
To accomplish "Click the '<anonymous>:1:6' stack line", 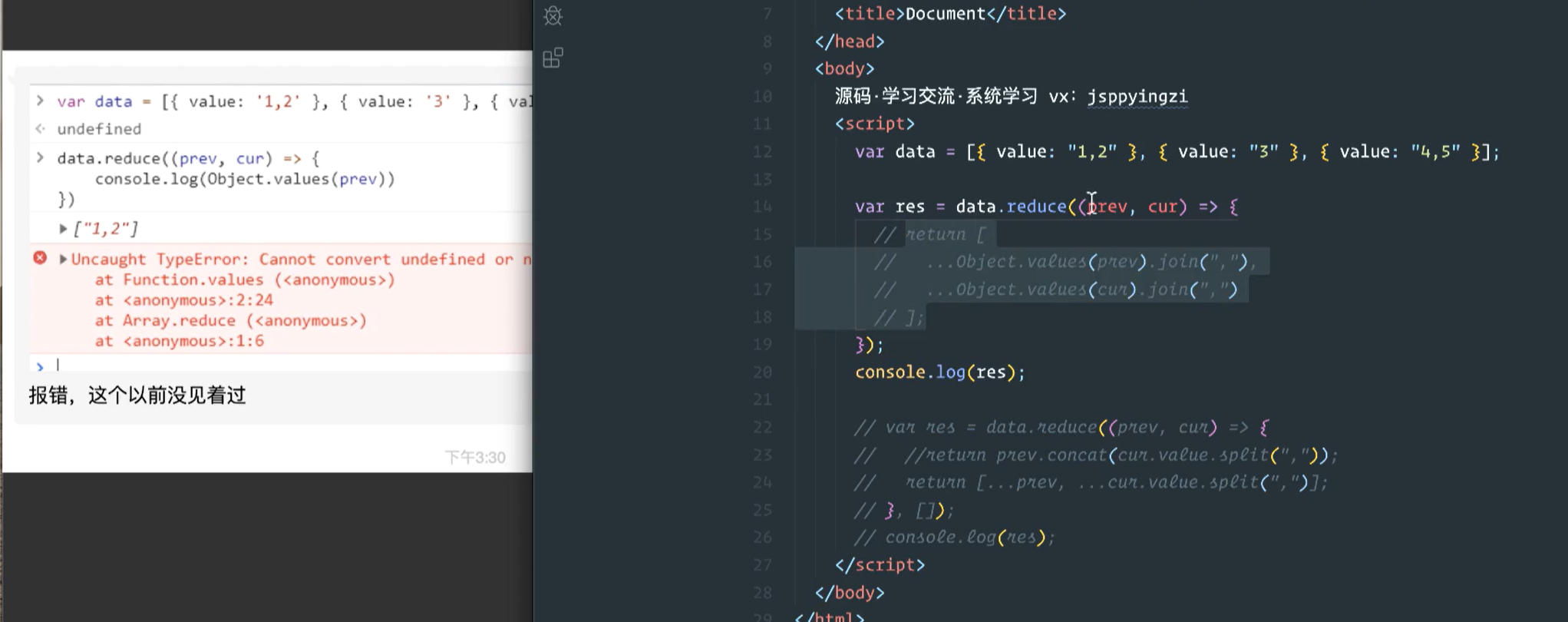I will [x=180, y=341].
